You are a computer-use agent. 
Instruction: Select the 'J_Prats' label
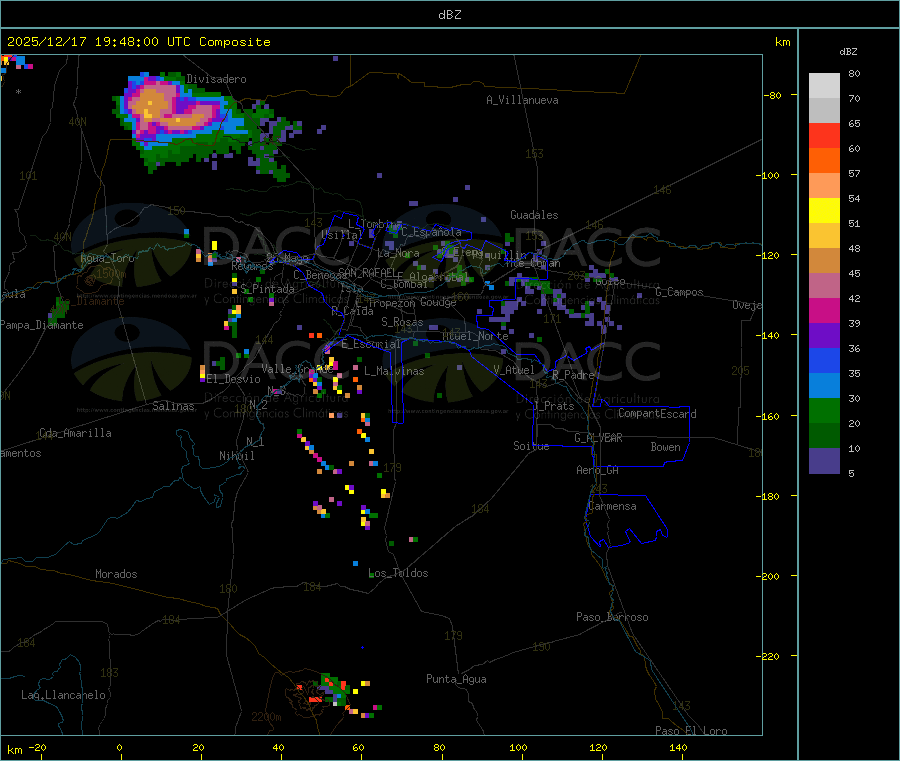pyautogui.click(x=554, y=406)
